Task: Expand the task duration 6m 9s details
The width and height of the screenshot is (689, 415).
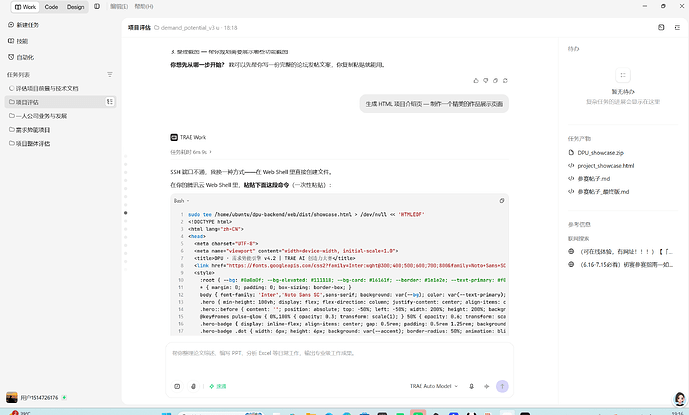Action: coord(191,152)
